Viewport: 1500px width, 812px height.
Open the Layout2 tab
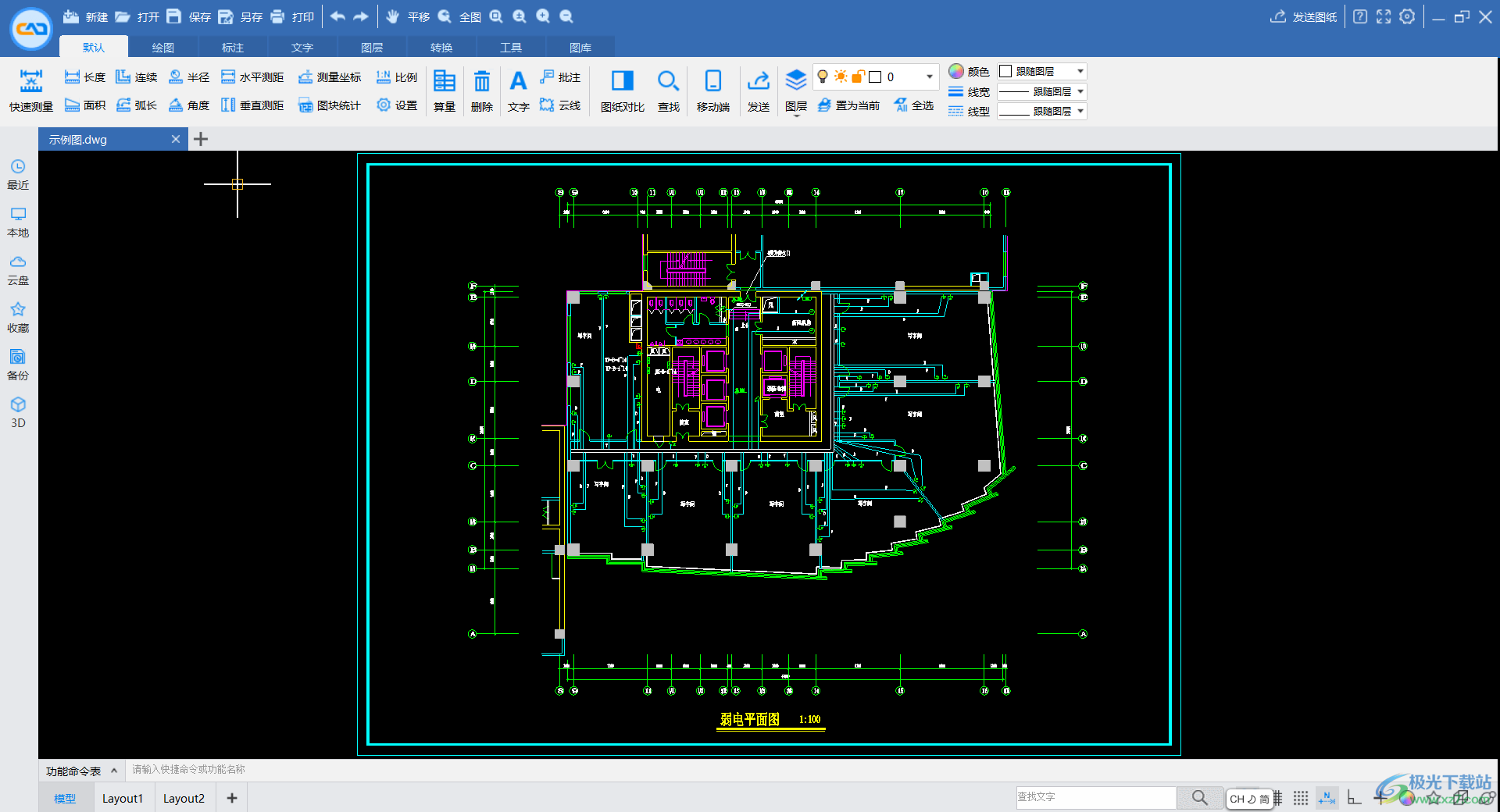pos(184,798)
